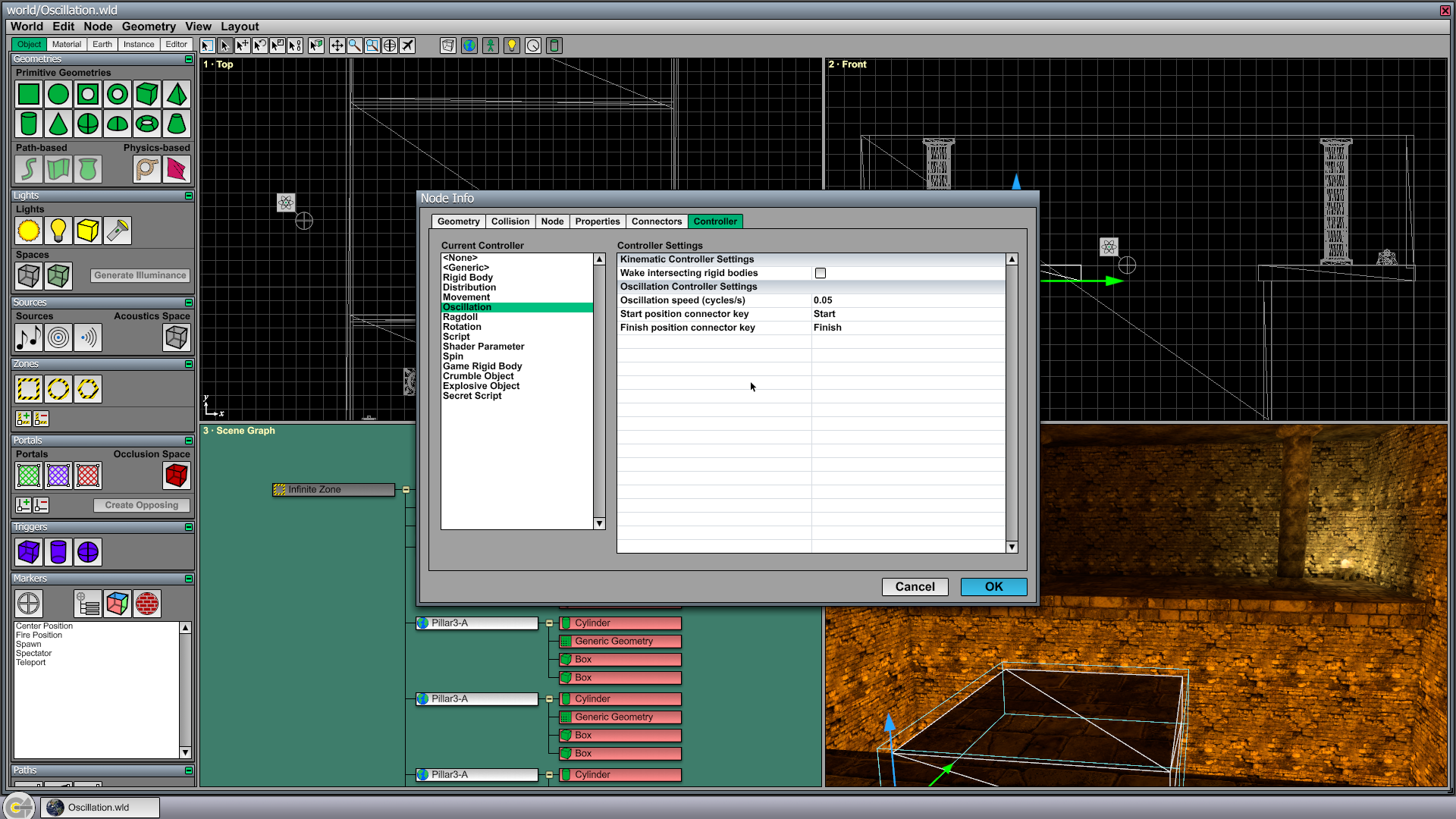Click the yellow light bulb point light icon
Viewport: 1456px width, 819px height.
point(58,231)
